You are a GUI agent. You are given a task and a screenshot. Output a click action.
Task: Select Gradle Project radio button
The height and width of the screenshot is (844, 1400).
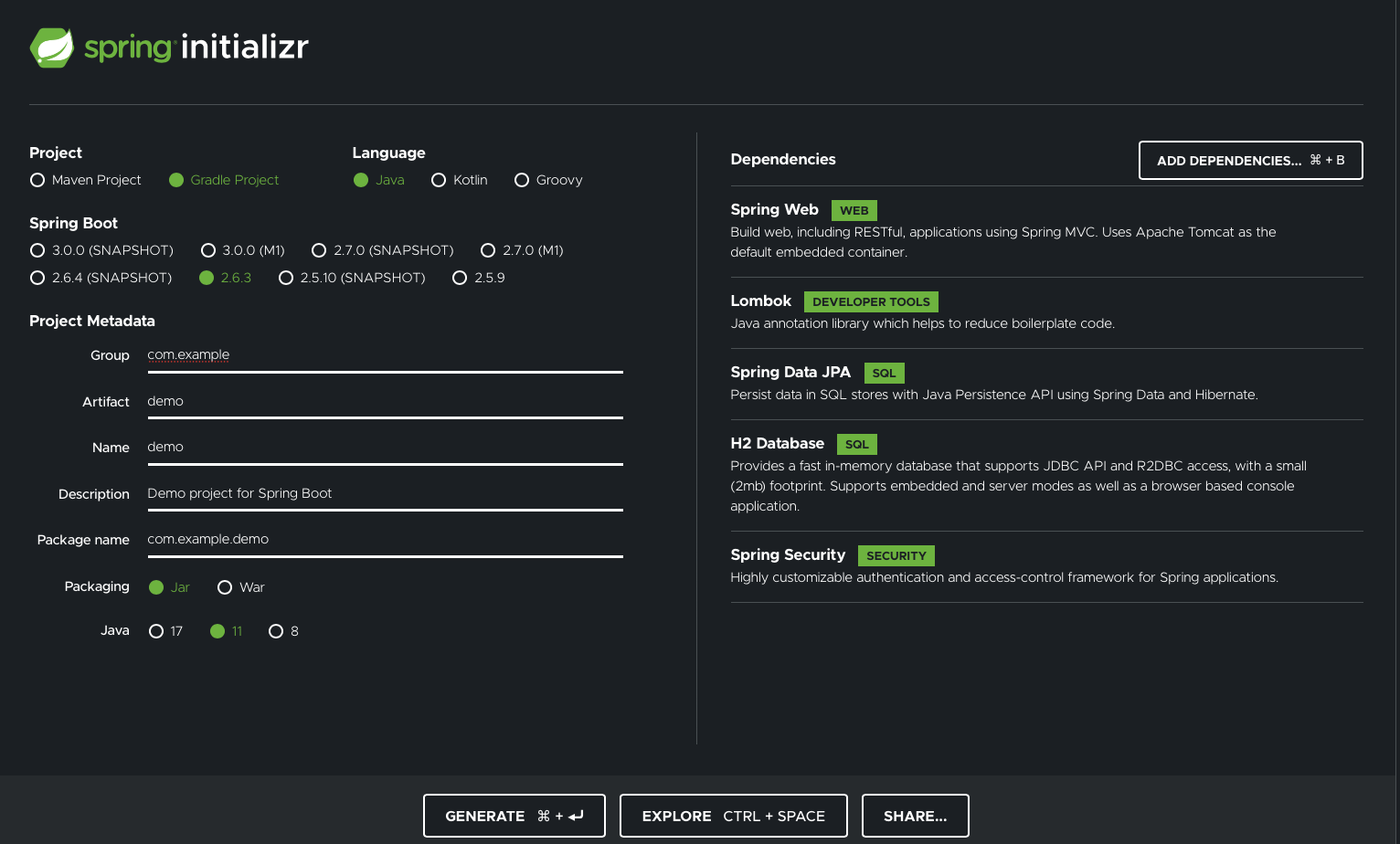pos(176,180)
